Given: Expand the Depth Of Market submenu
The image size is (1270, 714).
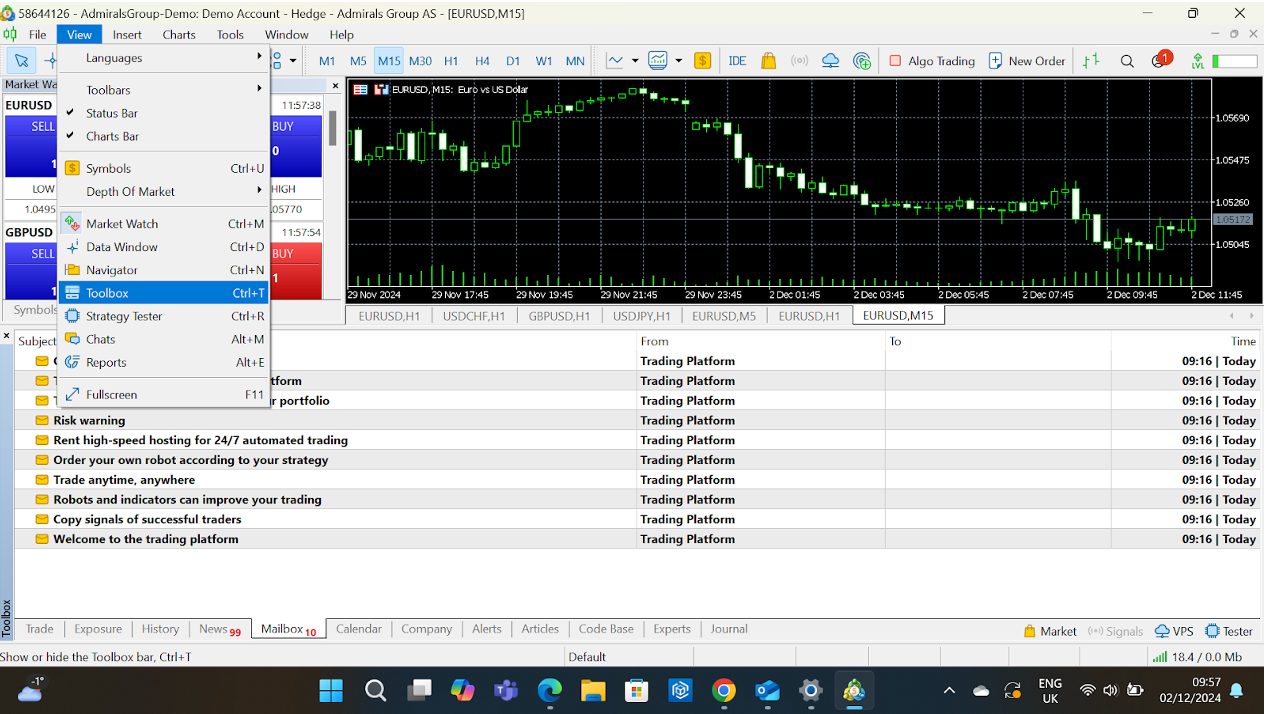Looking at the screenshot, I should (x=163, y=191).
